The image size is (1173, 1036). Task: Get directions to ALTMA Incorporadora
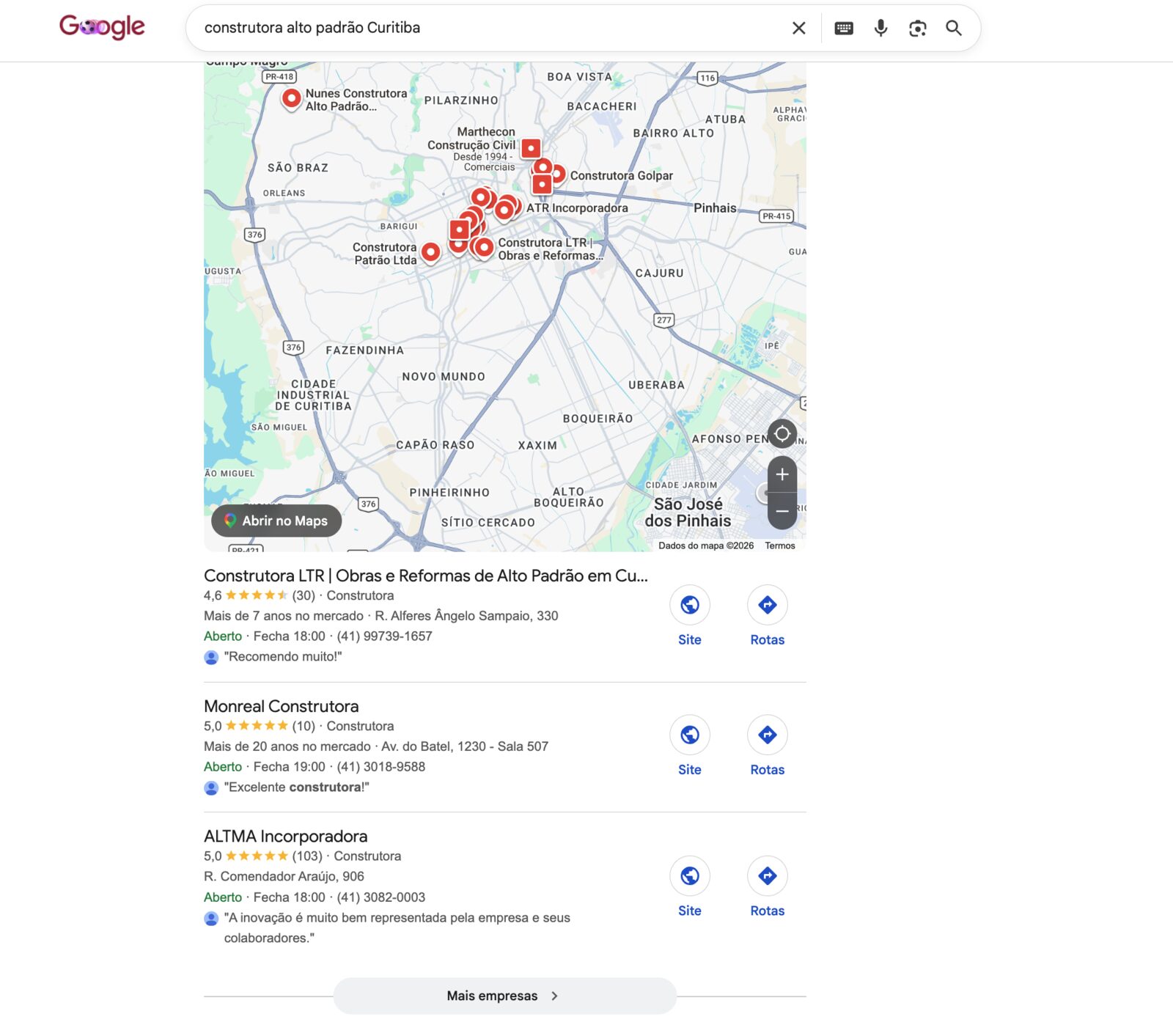tap(768, 886)
